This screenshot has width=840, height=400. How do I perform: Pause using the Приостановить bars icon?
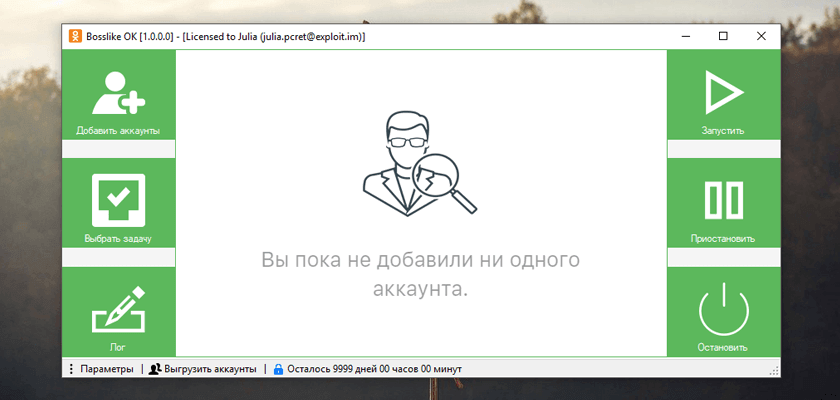(x=723, y=200)
